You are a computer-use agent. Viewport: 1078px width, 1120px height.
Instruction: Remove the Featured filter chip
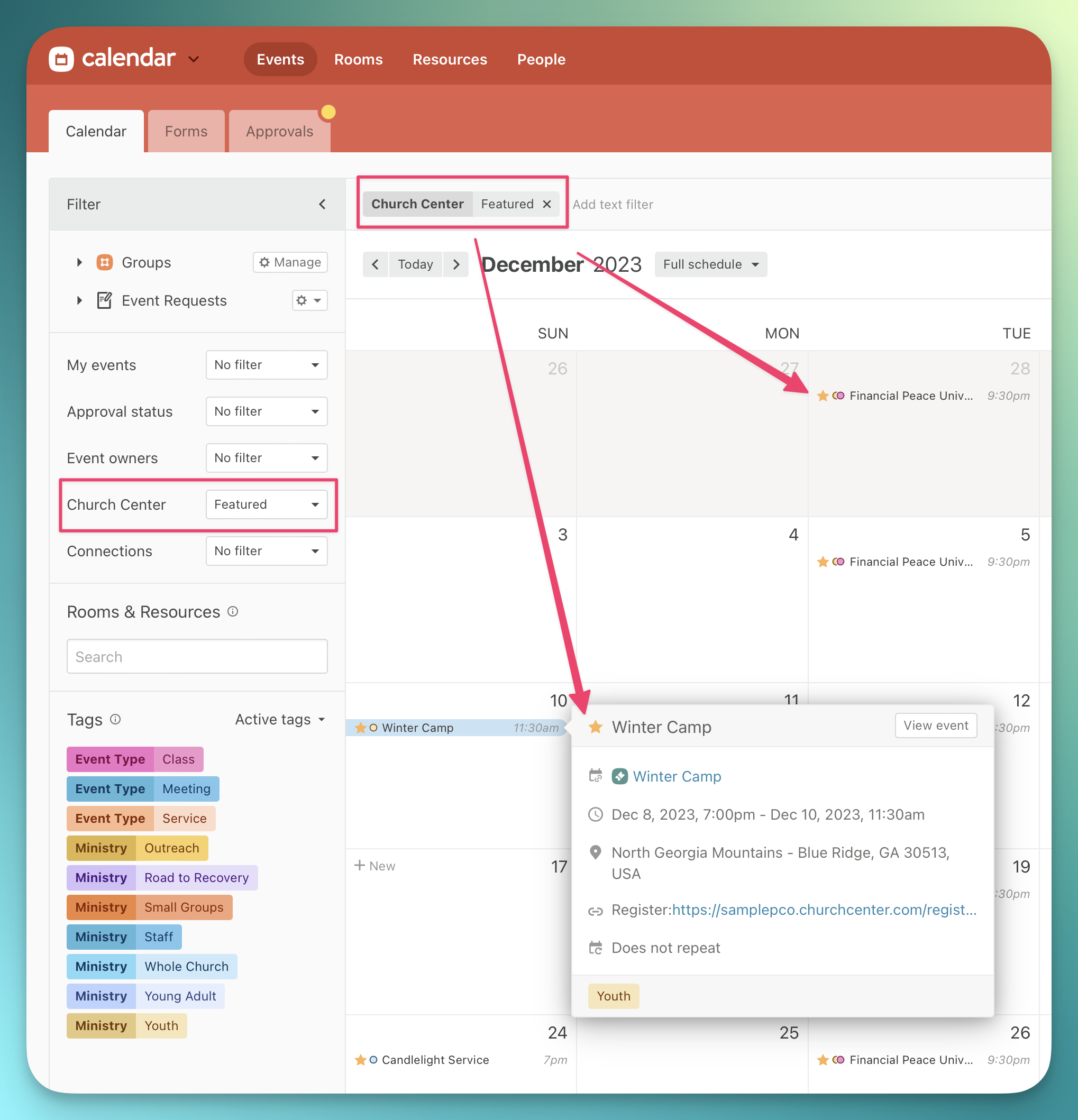click(546, 204)
